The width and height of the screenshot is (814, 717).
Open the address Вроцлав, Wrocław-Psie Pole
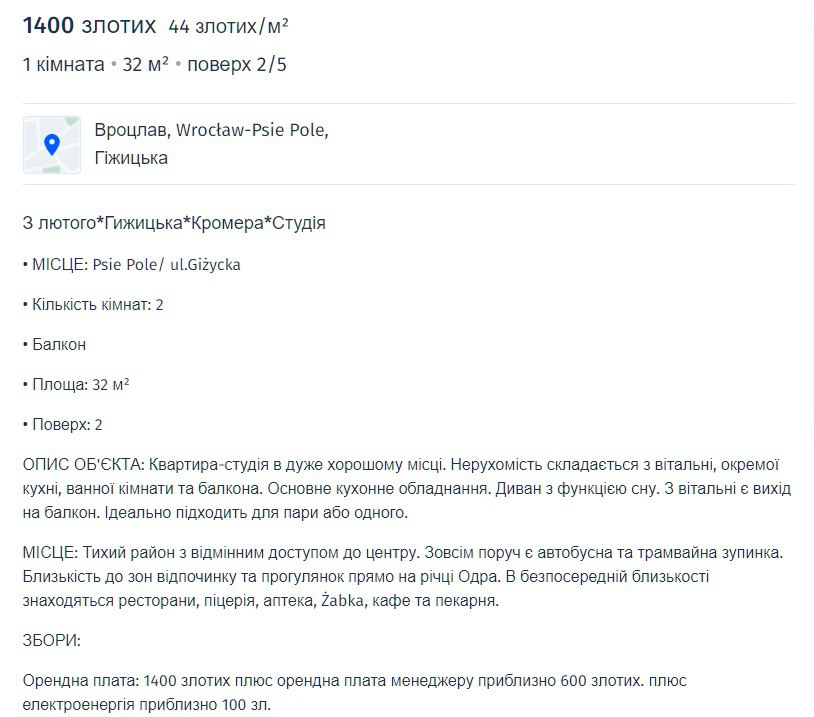click(211, 131)
